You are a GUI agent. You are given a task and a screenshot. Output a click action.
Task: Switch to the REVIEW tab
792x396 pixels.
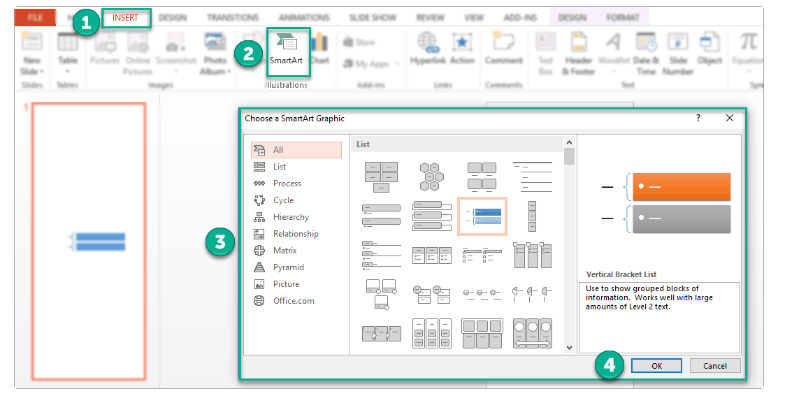[430, 18]
